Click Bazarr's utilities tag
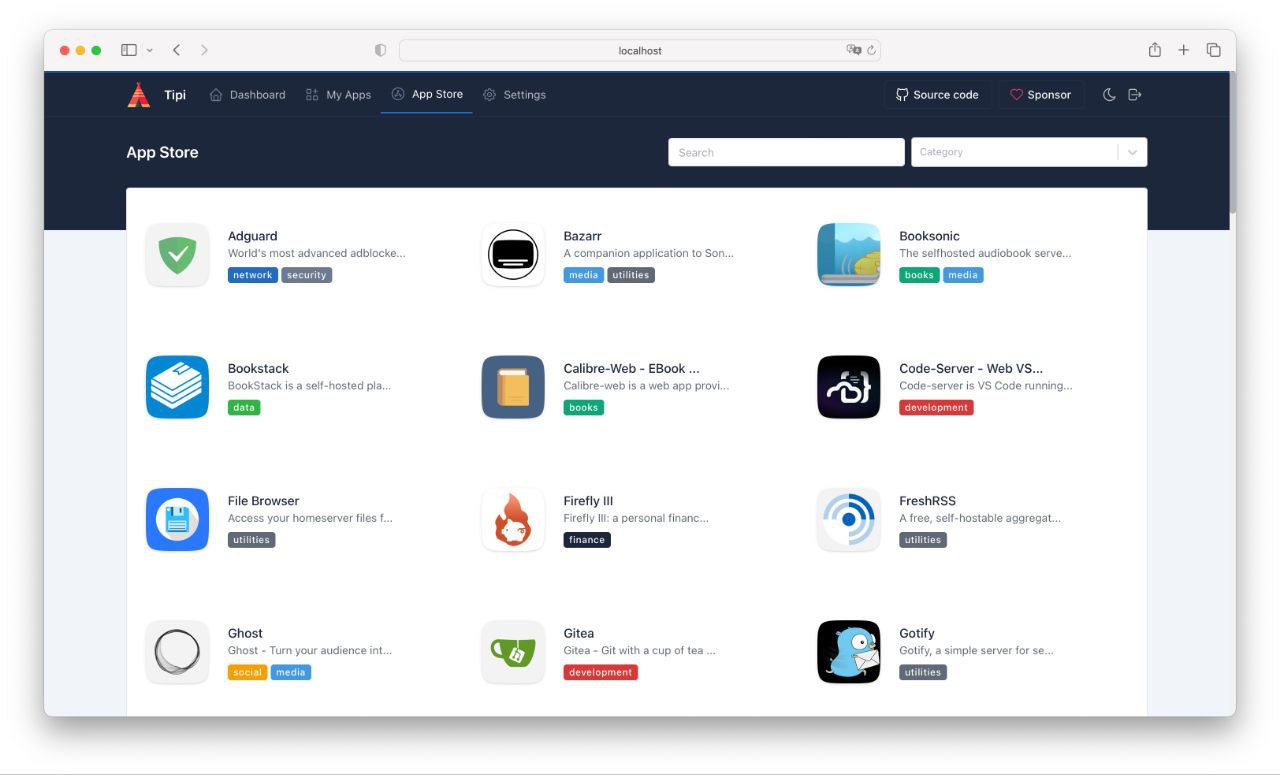Image resolution: width=1280 pixels, height=775 pixels. pos(631,275)
